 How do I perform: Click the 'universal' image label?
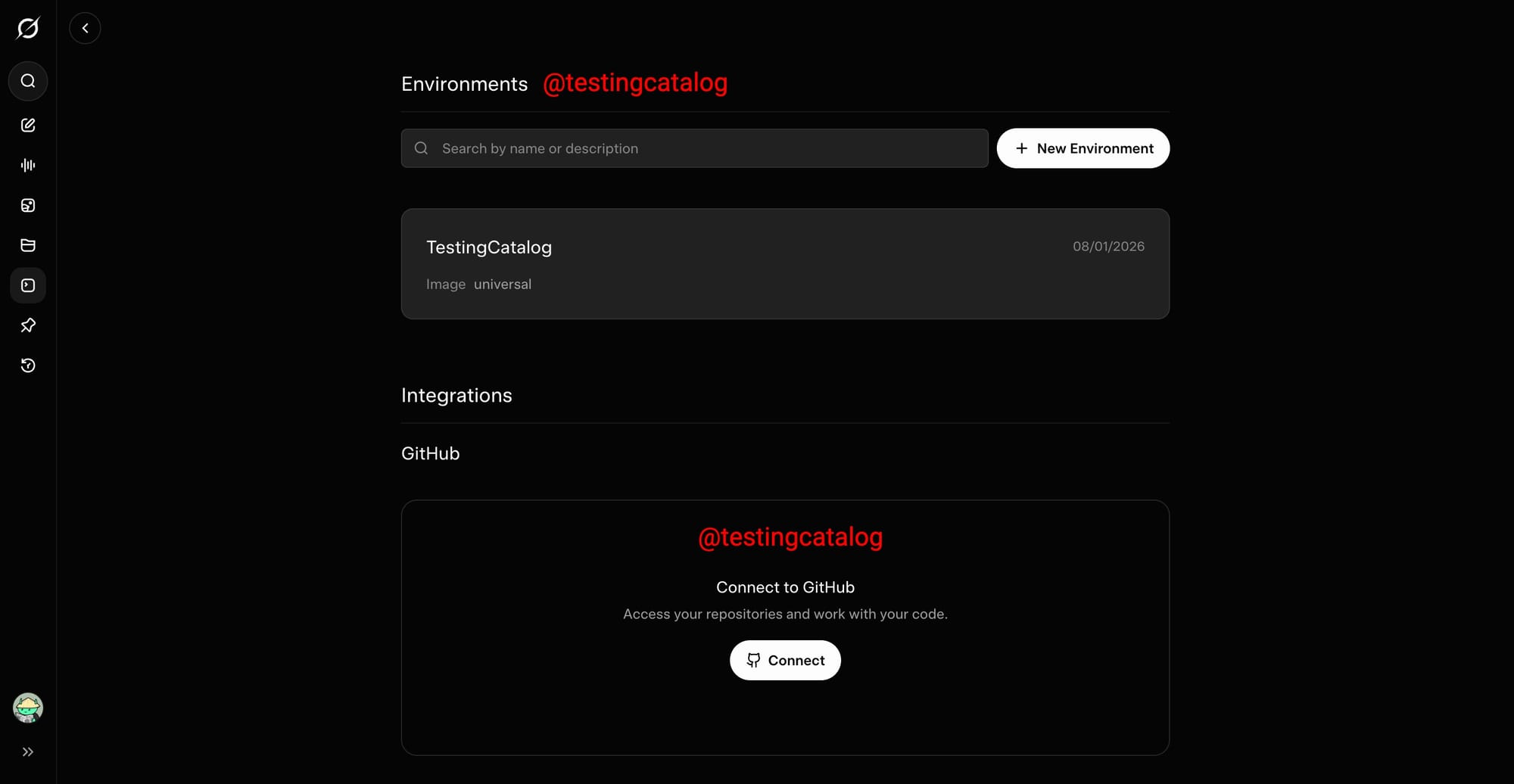[x=503, y=284]
